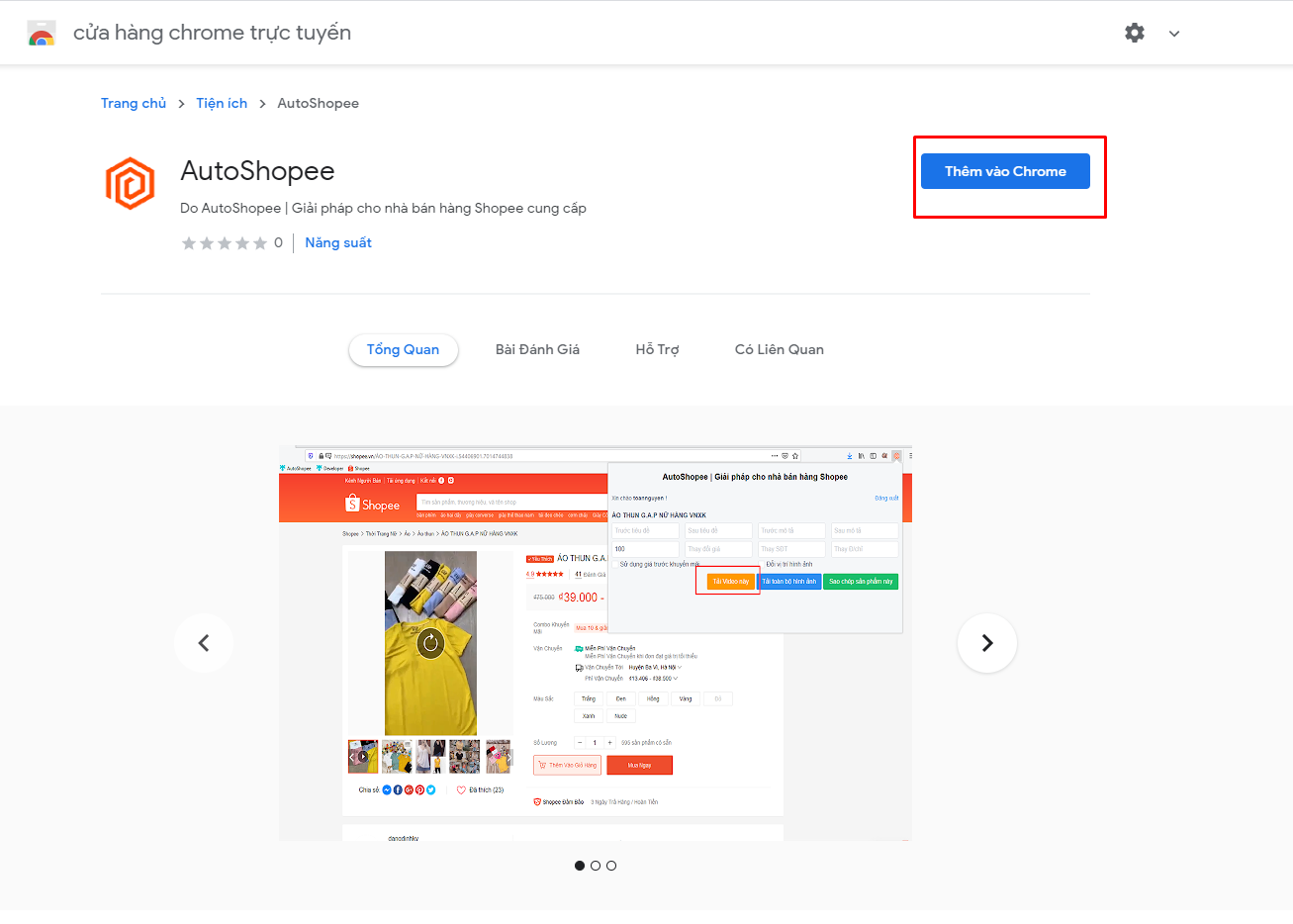The image size is (1293, 924).
Task: Click the AutoShopee extension logo
Action: [131, 184]
